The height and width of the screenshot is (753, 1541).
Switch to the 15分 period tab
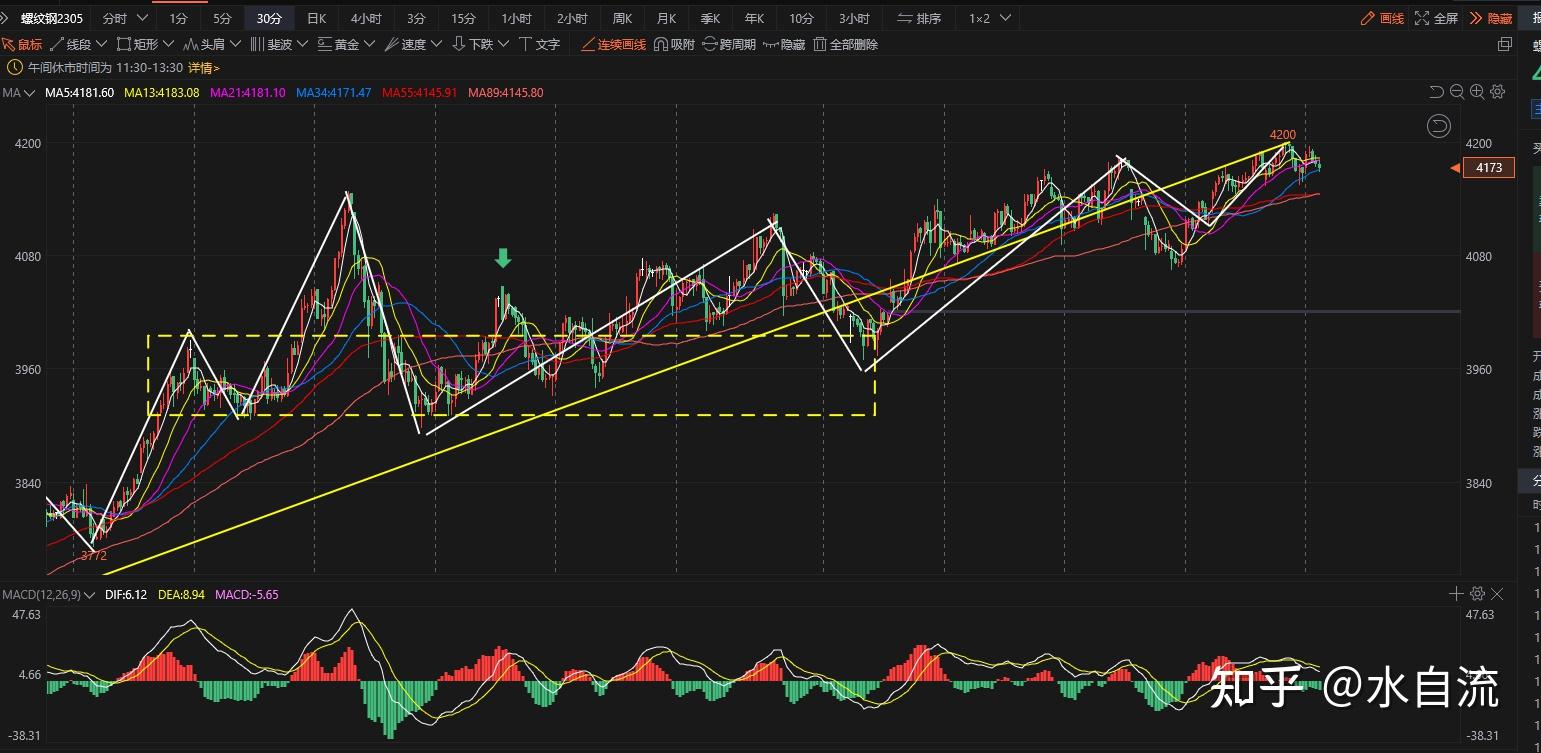(x=463, y=18)
